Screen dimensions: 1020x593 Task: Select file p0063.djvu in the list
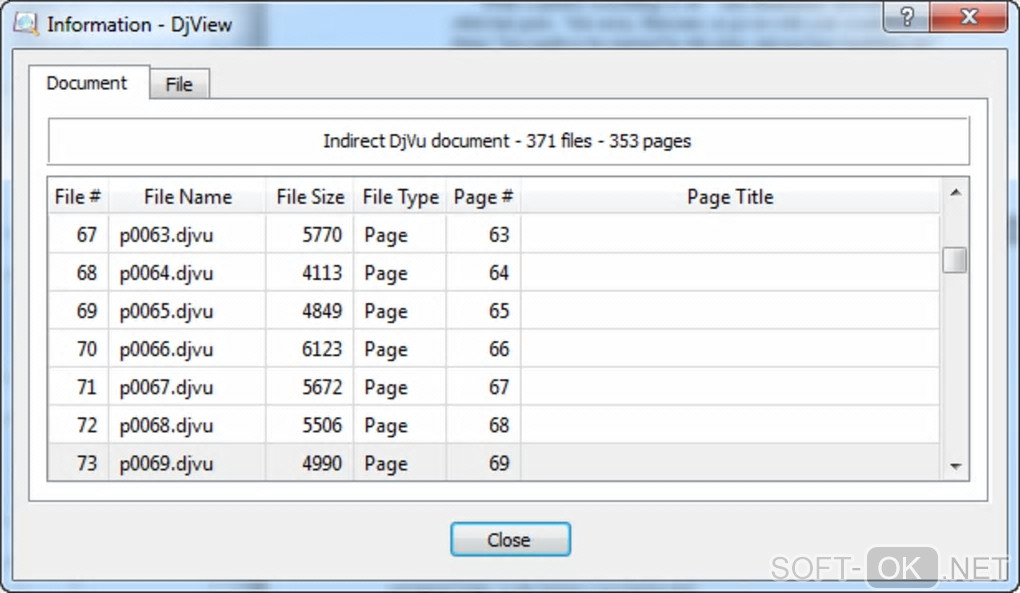(x=167, y=235)
